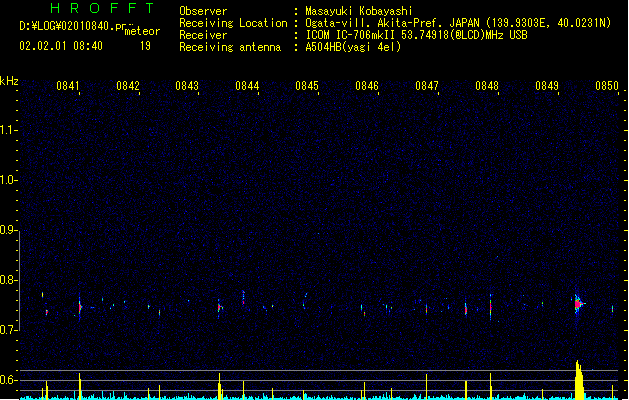Click the receiver ICOM IC-706mkII text
Image resolution: width=629 pixels, height=400 pixels.
(416, 35)
